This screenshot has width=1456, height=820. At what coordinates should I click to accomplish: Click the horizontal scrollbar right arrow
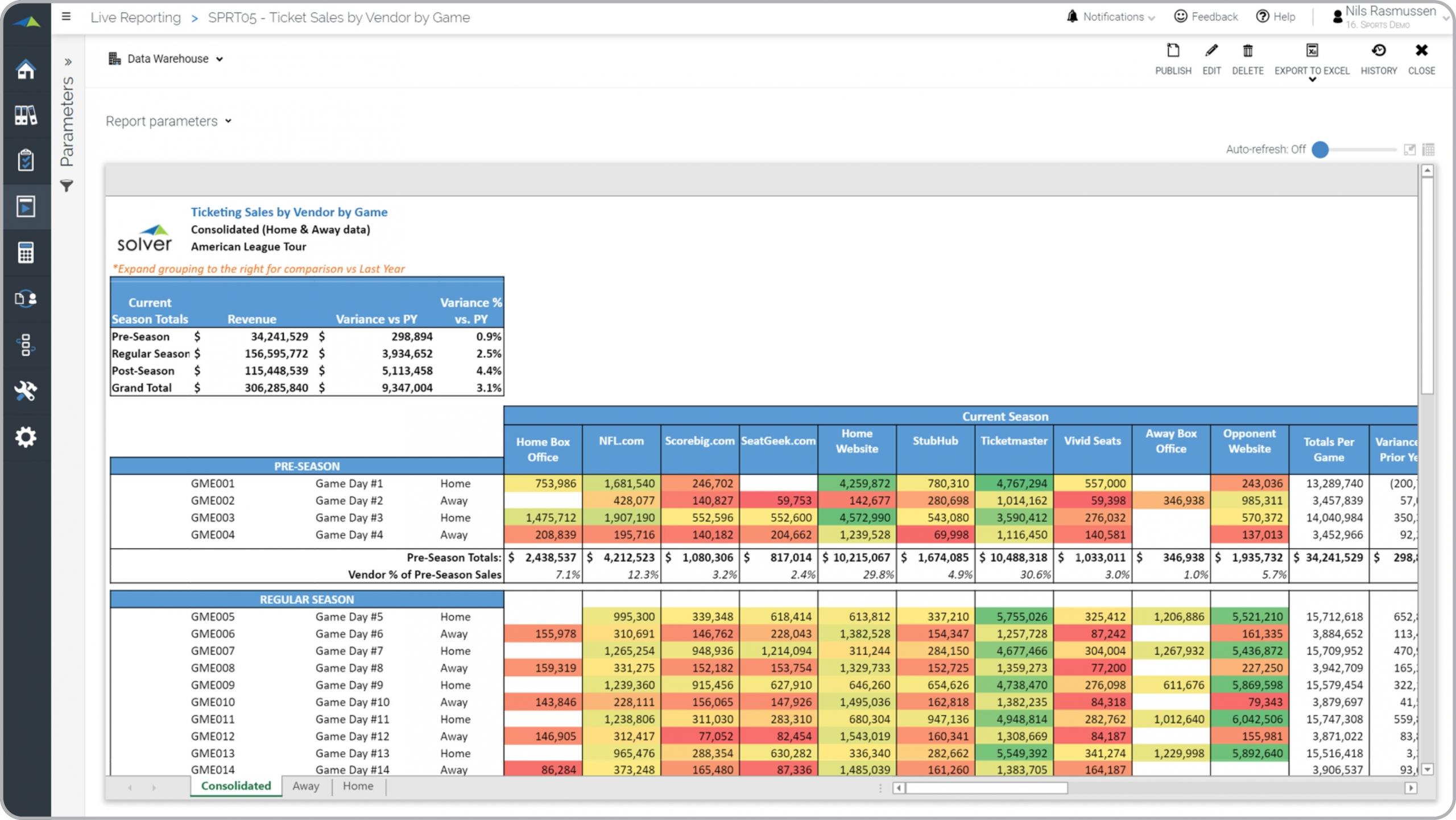point(1410,788)
